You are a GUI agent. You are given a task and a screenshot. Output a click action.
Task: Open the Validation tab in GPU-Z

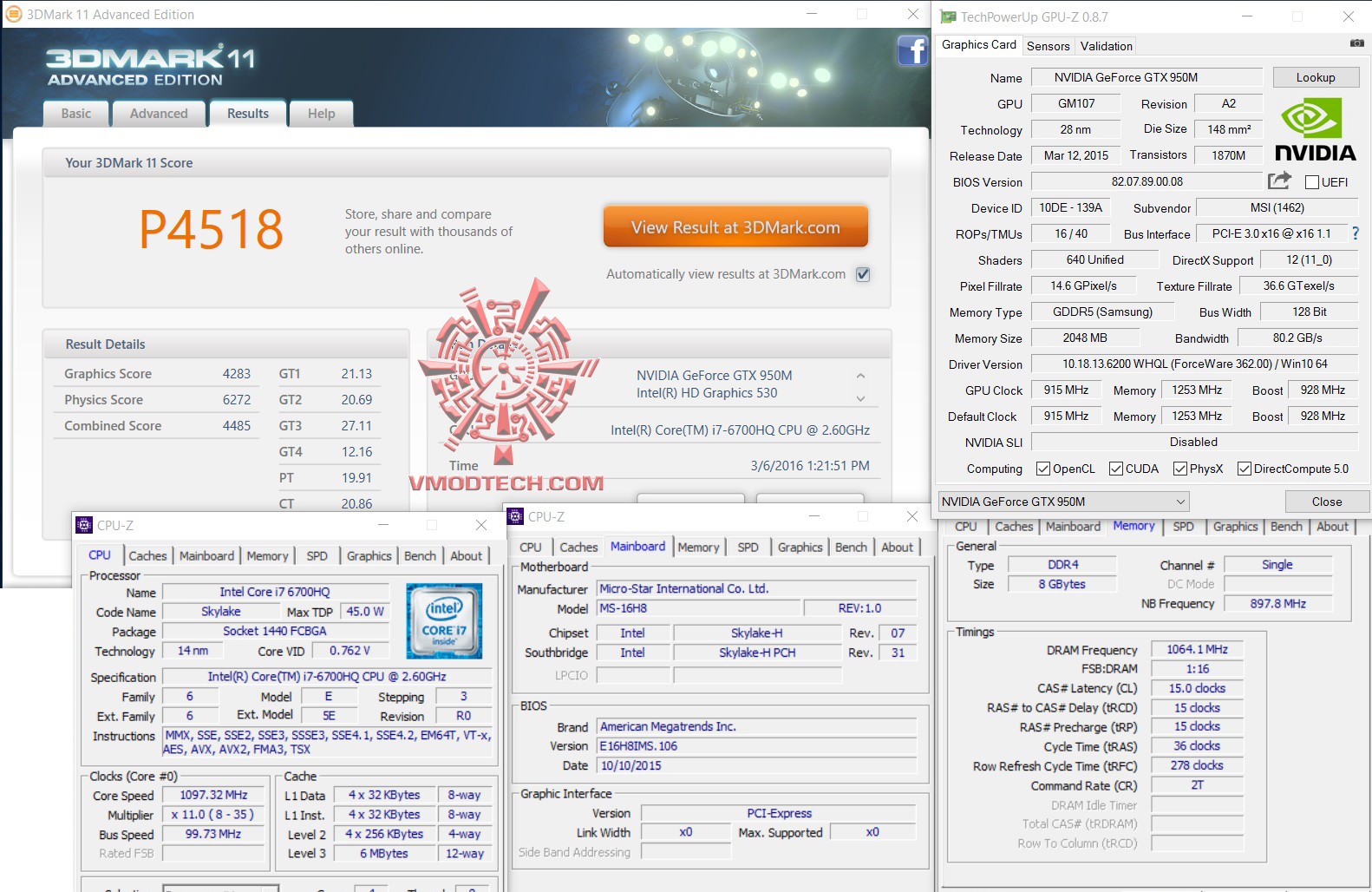(1106, 46)
